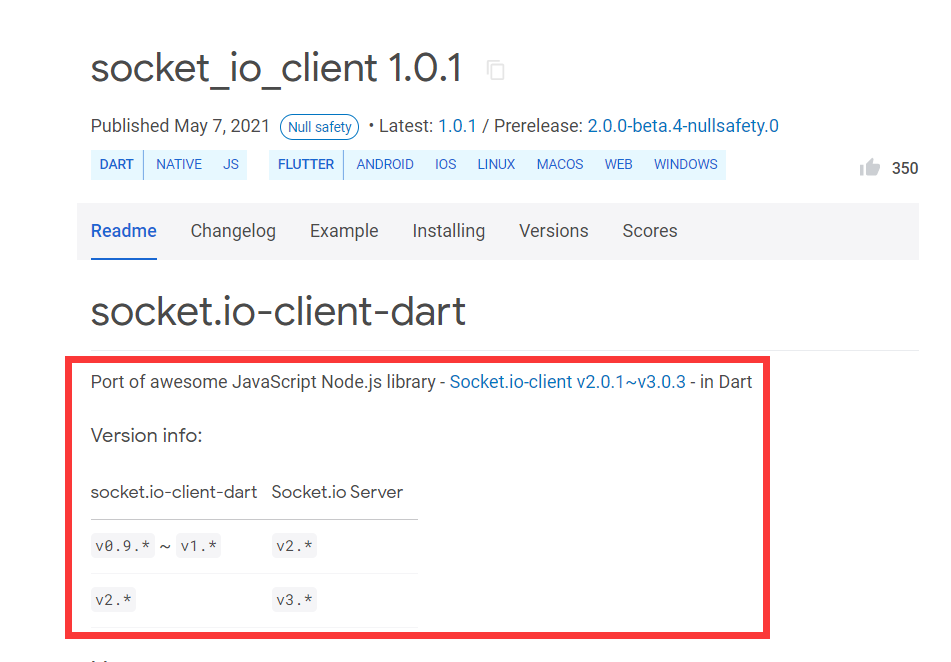Select the ANDROID platform tag
951x662 pixels.
[x=385, y=164]
